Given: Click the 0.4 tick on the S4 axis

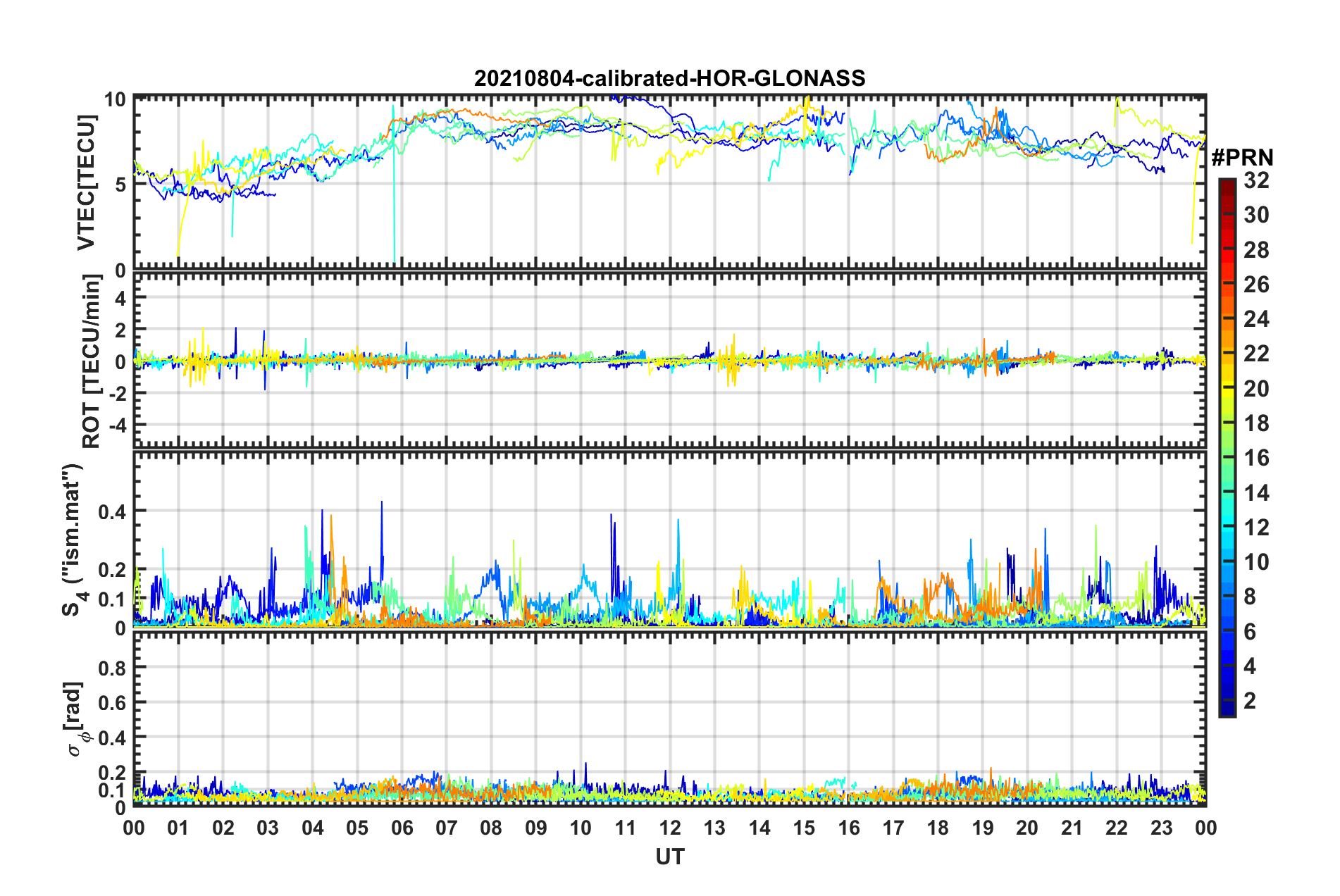Looking at the screenshot, I should point(112,511).
